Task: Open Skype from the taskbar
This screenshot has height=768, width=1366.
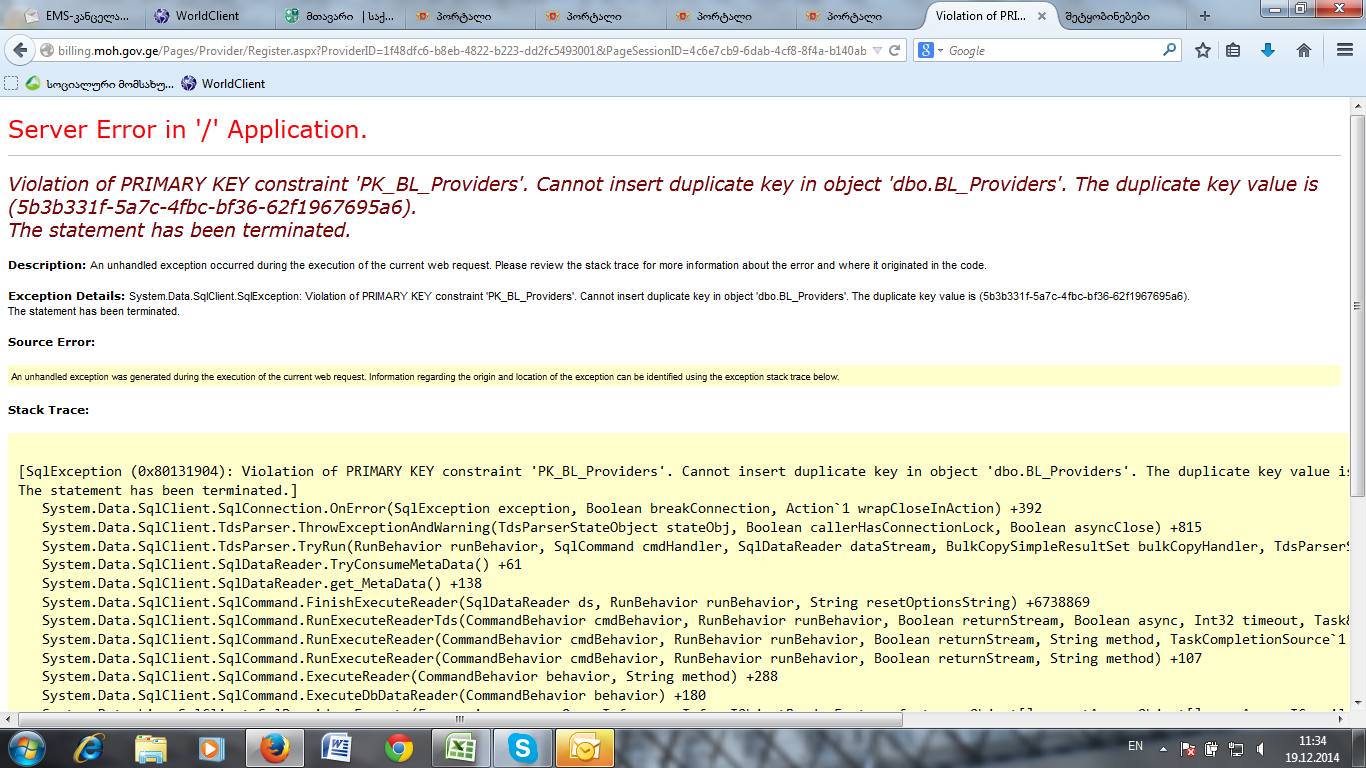Action: coord(521,747)
